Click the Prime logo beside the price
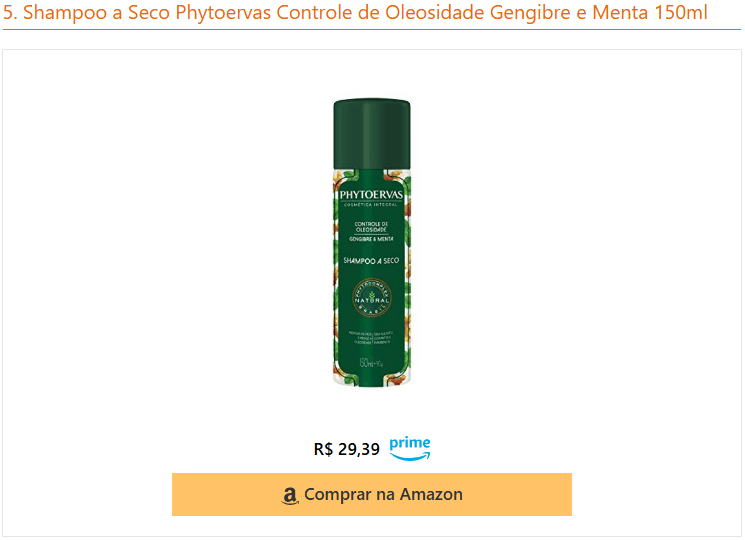This screenshot has height=540, width=745. 410,448
